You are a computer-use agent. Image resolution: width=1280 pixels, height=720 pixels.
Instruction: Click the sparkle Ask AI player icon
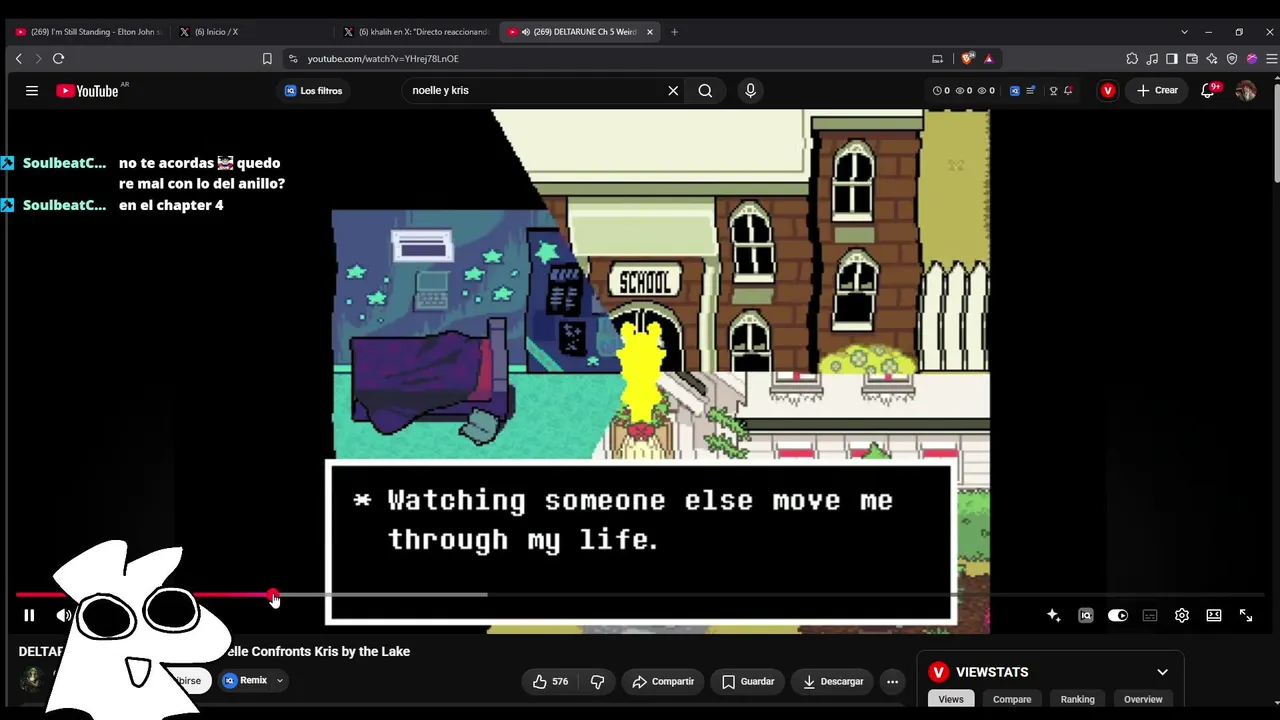coord(1053,615)
